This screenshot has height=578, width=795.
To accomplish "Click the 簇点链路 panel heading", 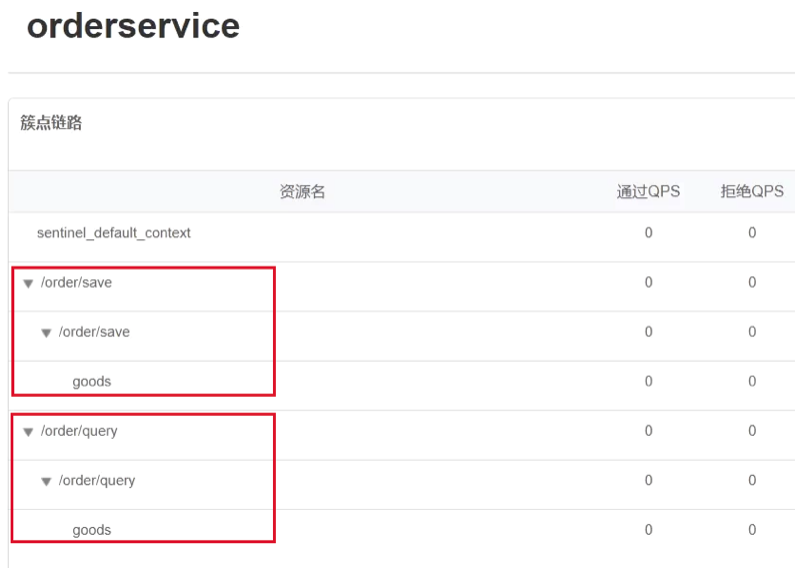I will (51, 123).
